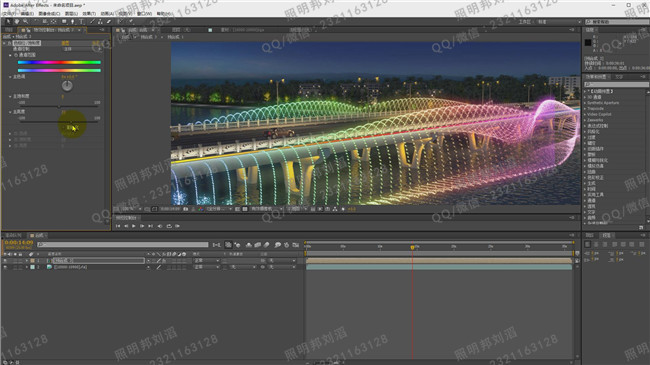Click the timeline layer search field
The image size is (650, 365).
123,245
